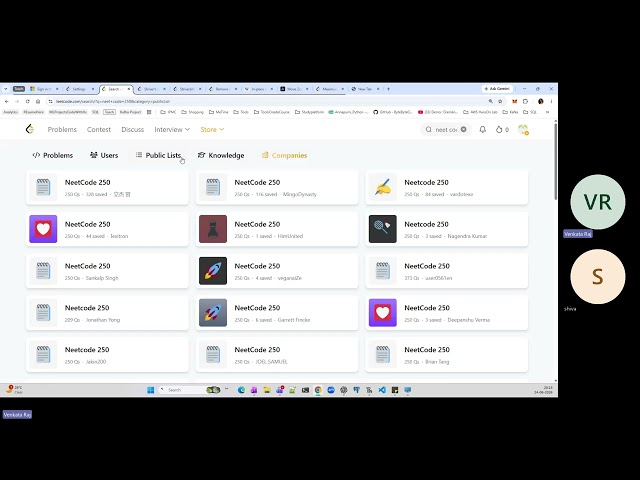
Task: Click the Ask Gemini button
Action: pyautogui.click(x=497, y=89)
